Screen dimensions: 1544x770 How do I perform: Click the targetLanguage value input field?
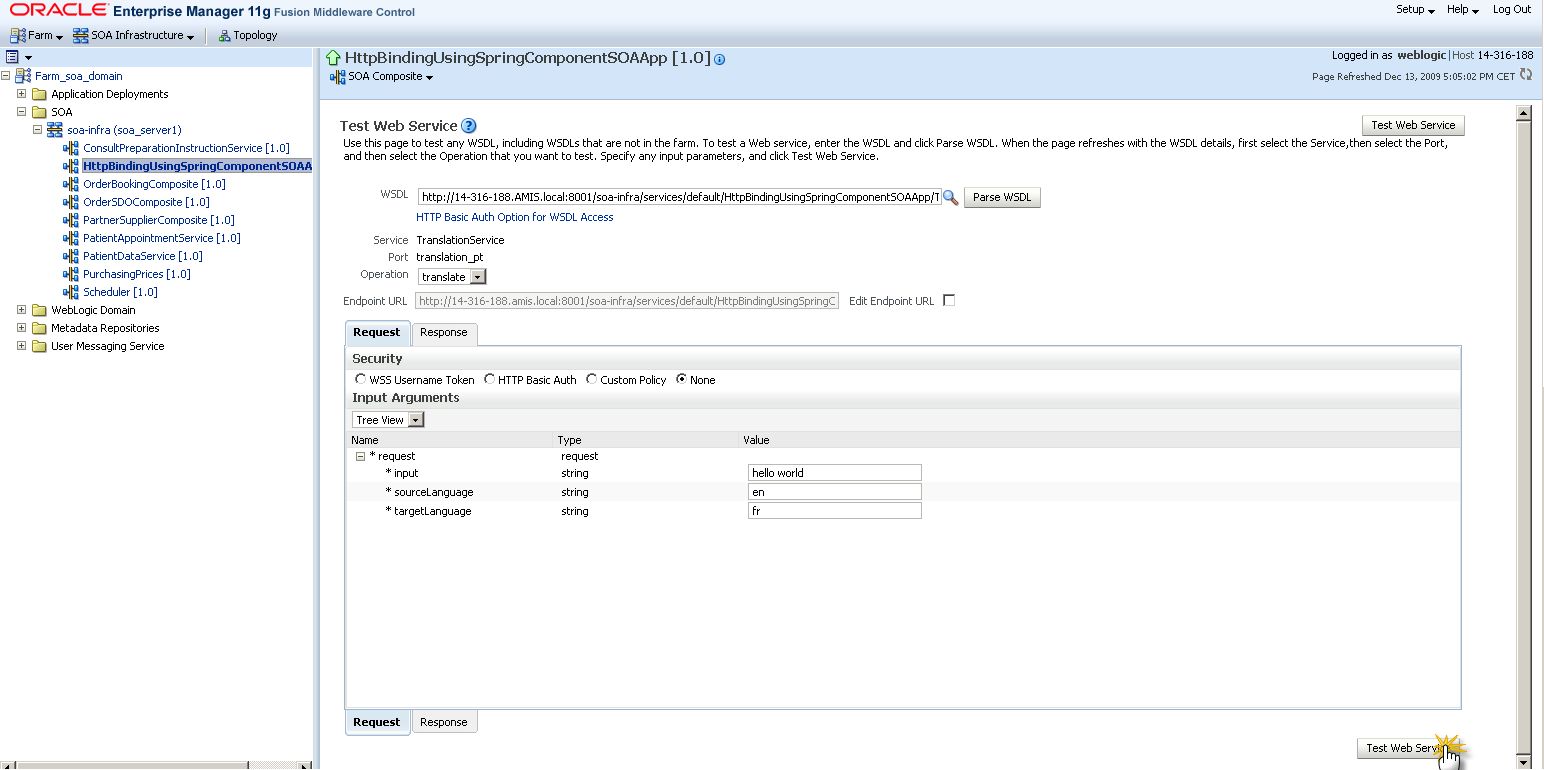pyautogui.click(x=834, y=511)
